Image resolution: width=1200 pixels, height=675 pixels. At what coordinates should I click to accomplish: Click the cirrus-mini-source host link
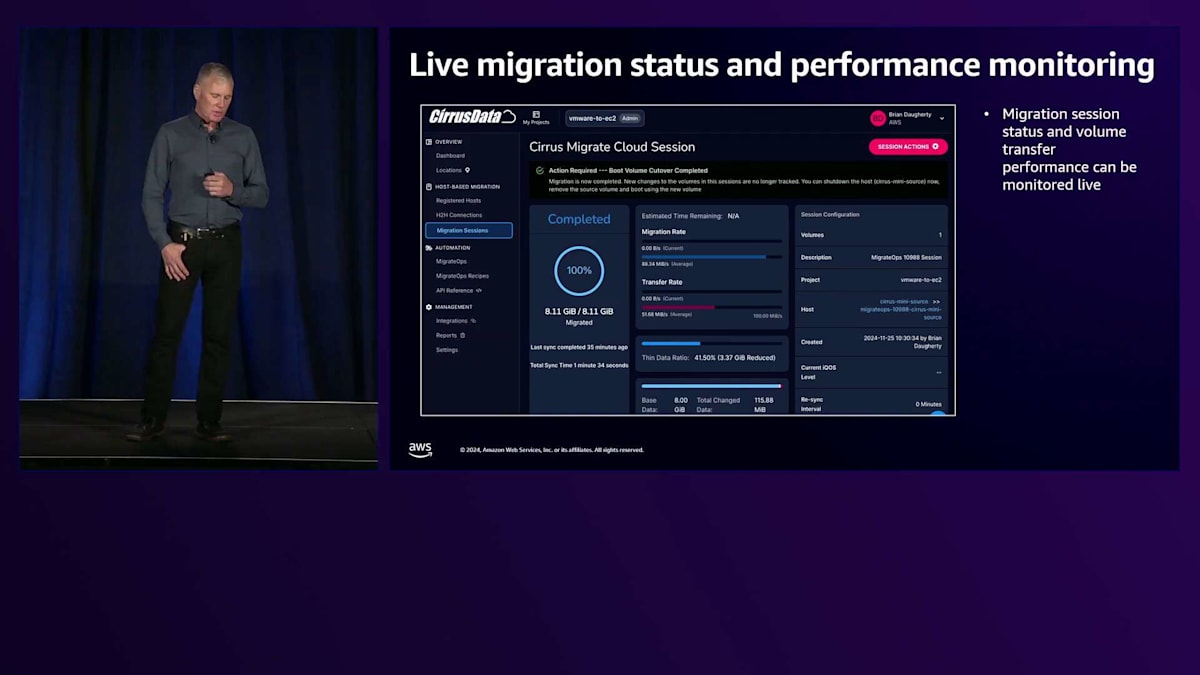click(x=906, y=301)
